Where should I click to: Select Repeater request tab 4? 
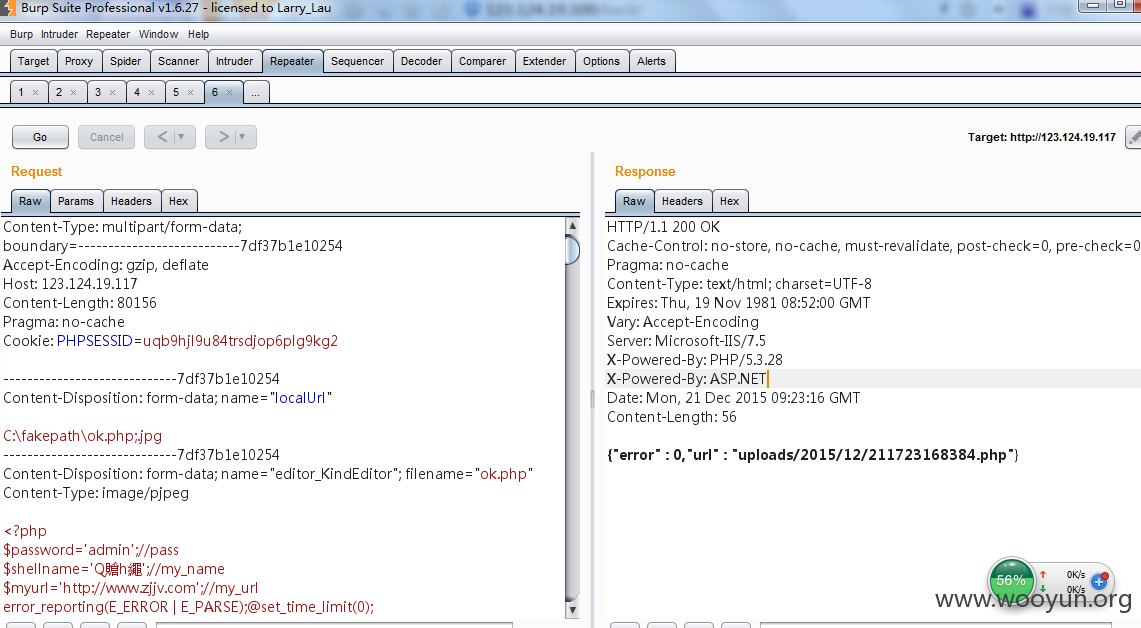(137, 92)
